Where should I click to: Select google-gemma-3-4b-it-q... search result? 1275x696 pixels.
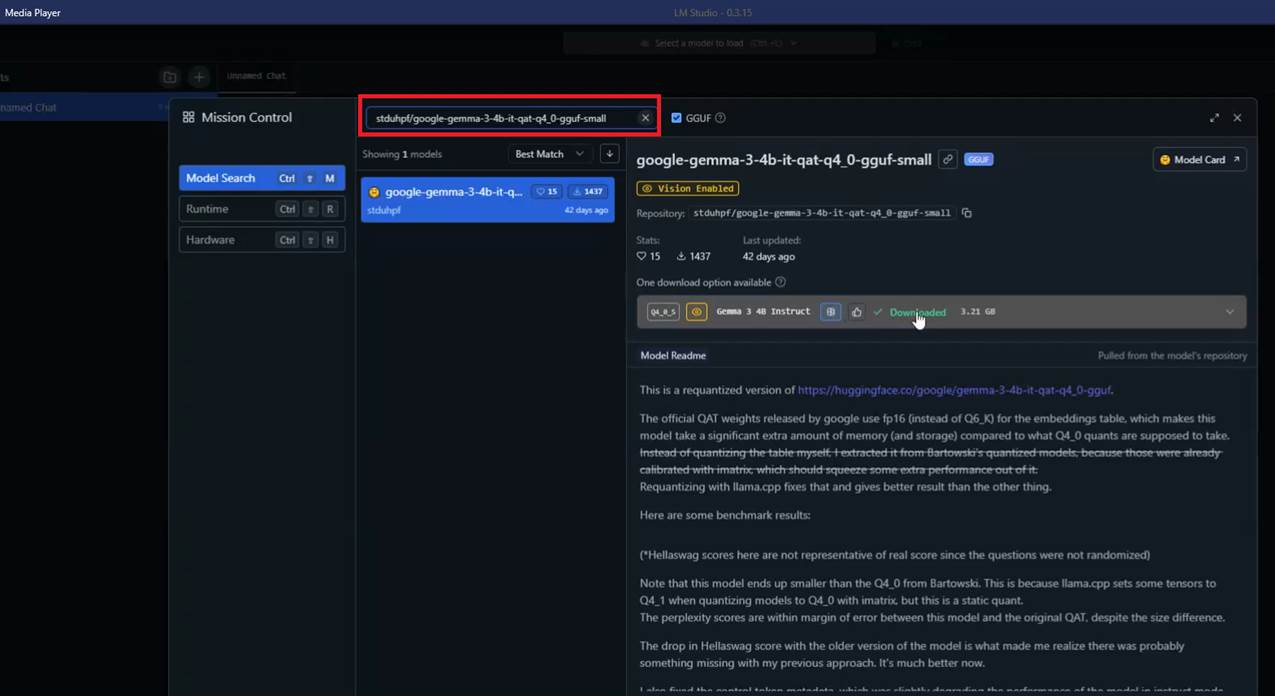coord(487,200)
